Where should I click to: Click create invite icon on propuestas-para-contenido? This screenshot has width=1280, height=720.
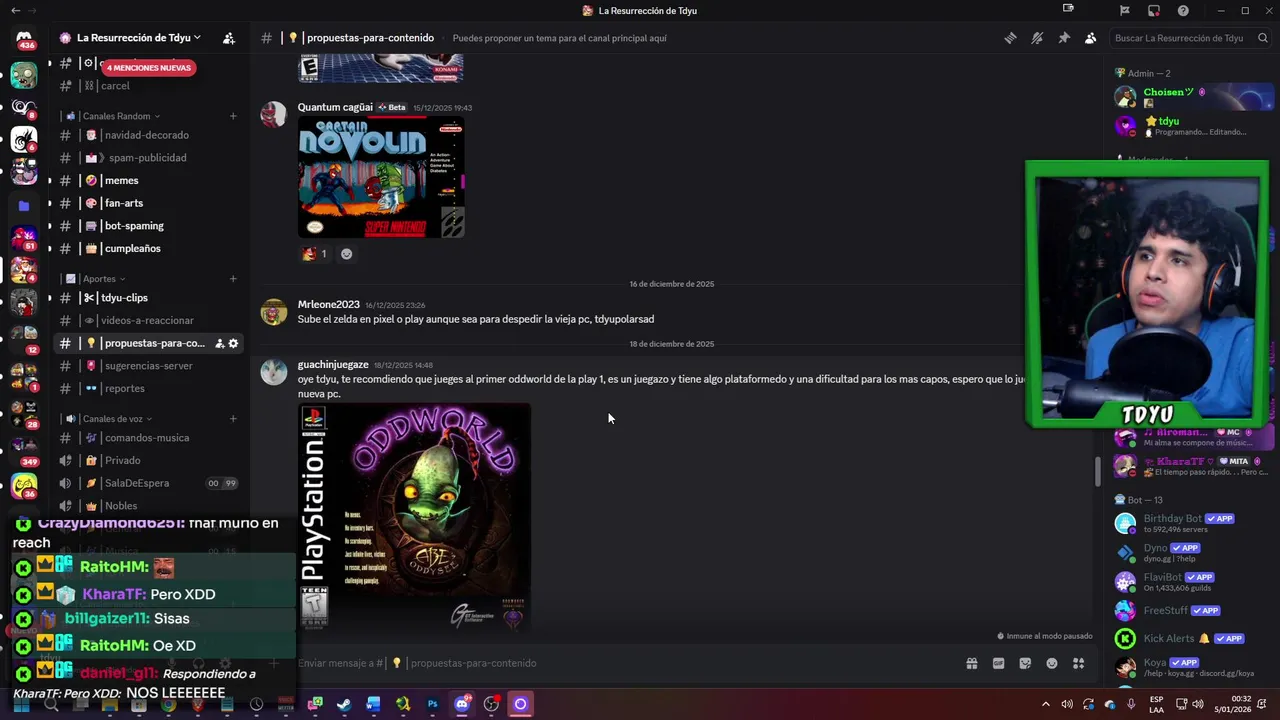[x=220, y=344]
